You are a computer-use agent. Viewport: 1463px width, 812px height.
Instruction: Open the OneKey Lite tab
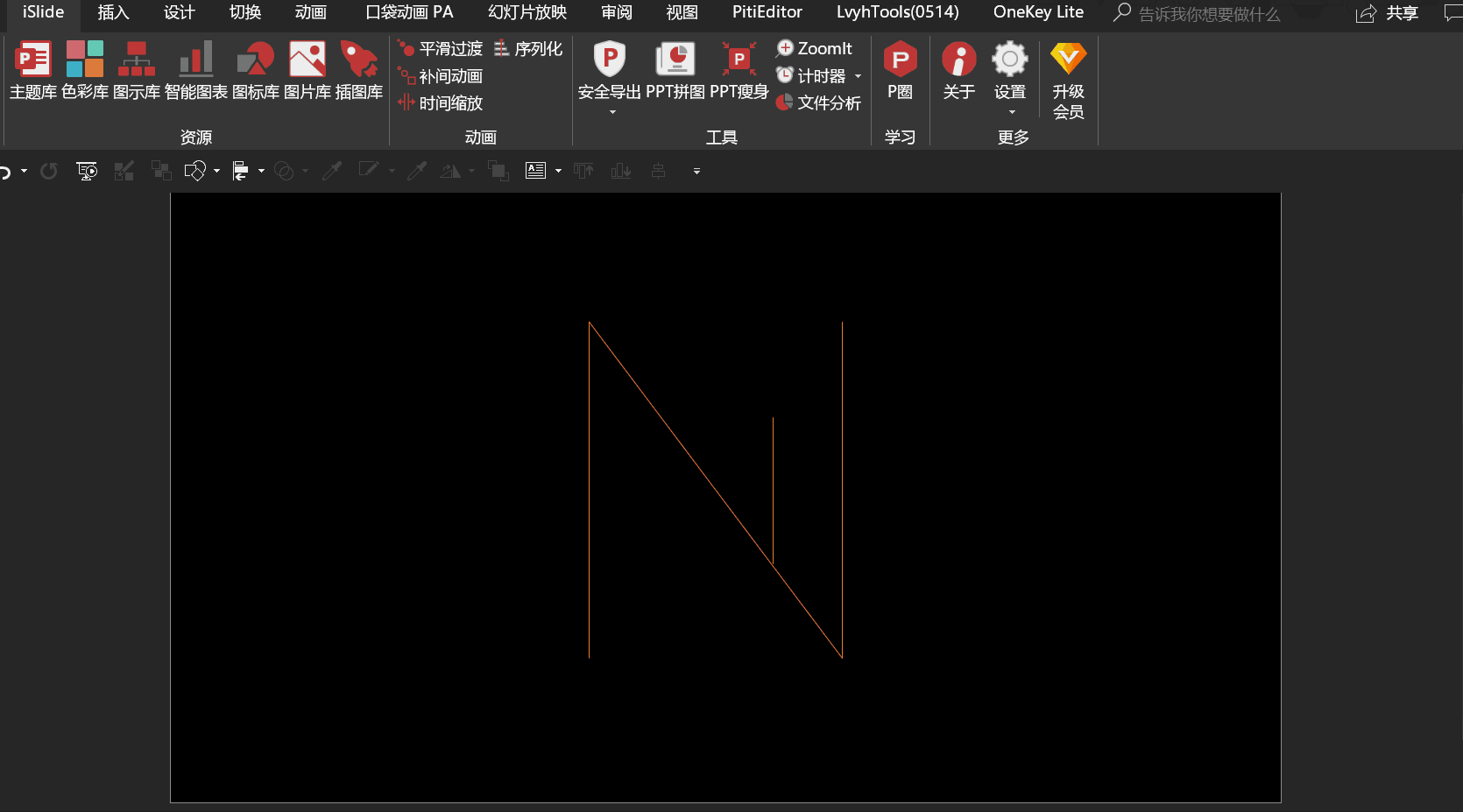pos(1038,12)
